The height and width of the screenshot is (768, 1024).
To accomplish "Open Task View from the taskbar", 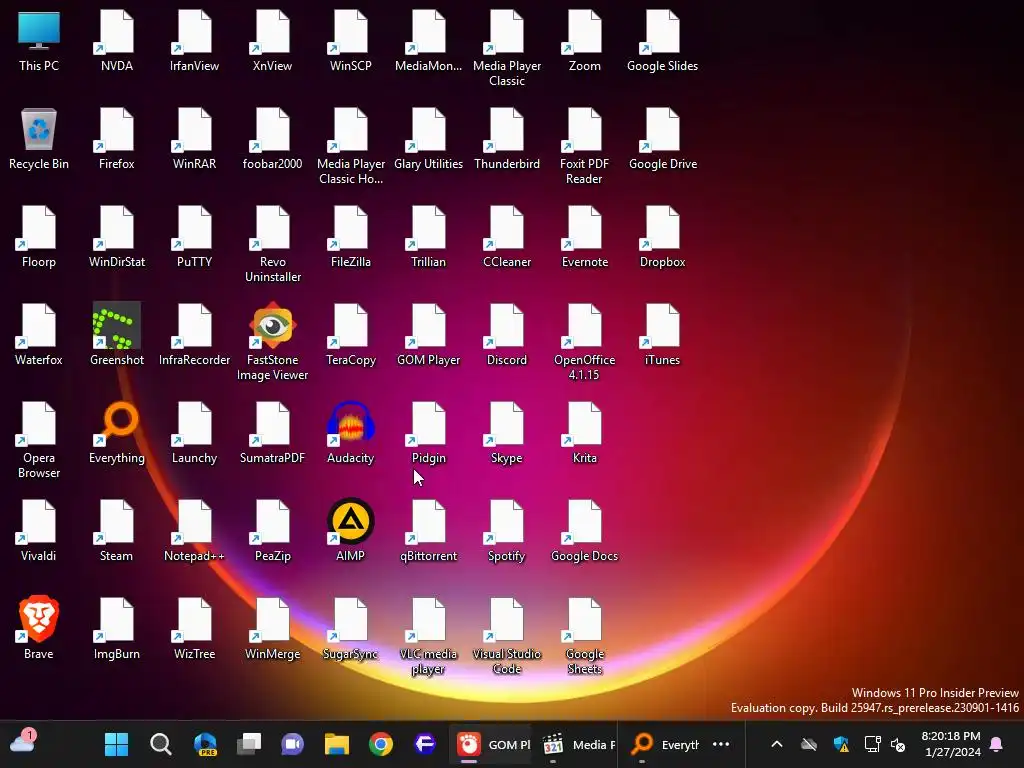I will coord(249,744).
